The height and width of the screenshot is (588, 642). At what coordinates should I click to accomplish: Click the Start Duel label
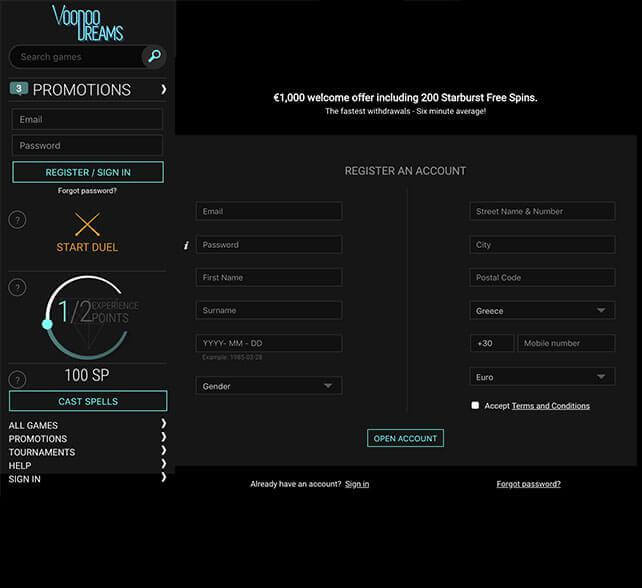coord(87,247)
